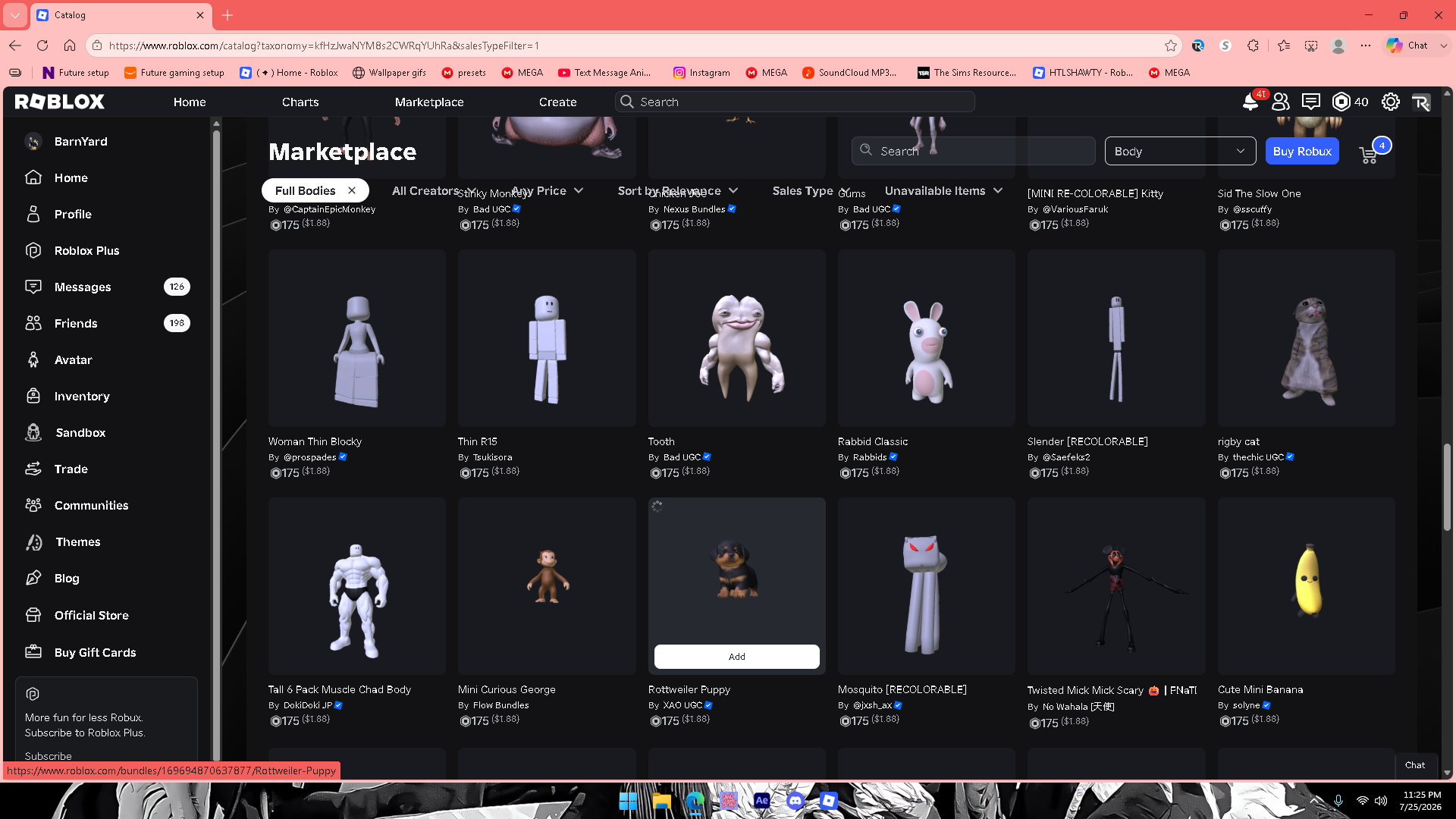Image resolution: width=1456 pixels, height=819 pixels.
Task: Open the Robux balance icon
Action: pyautogui.click(x=1341, y=102)
